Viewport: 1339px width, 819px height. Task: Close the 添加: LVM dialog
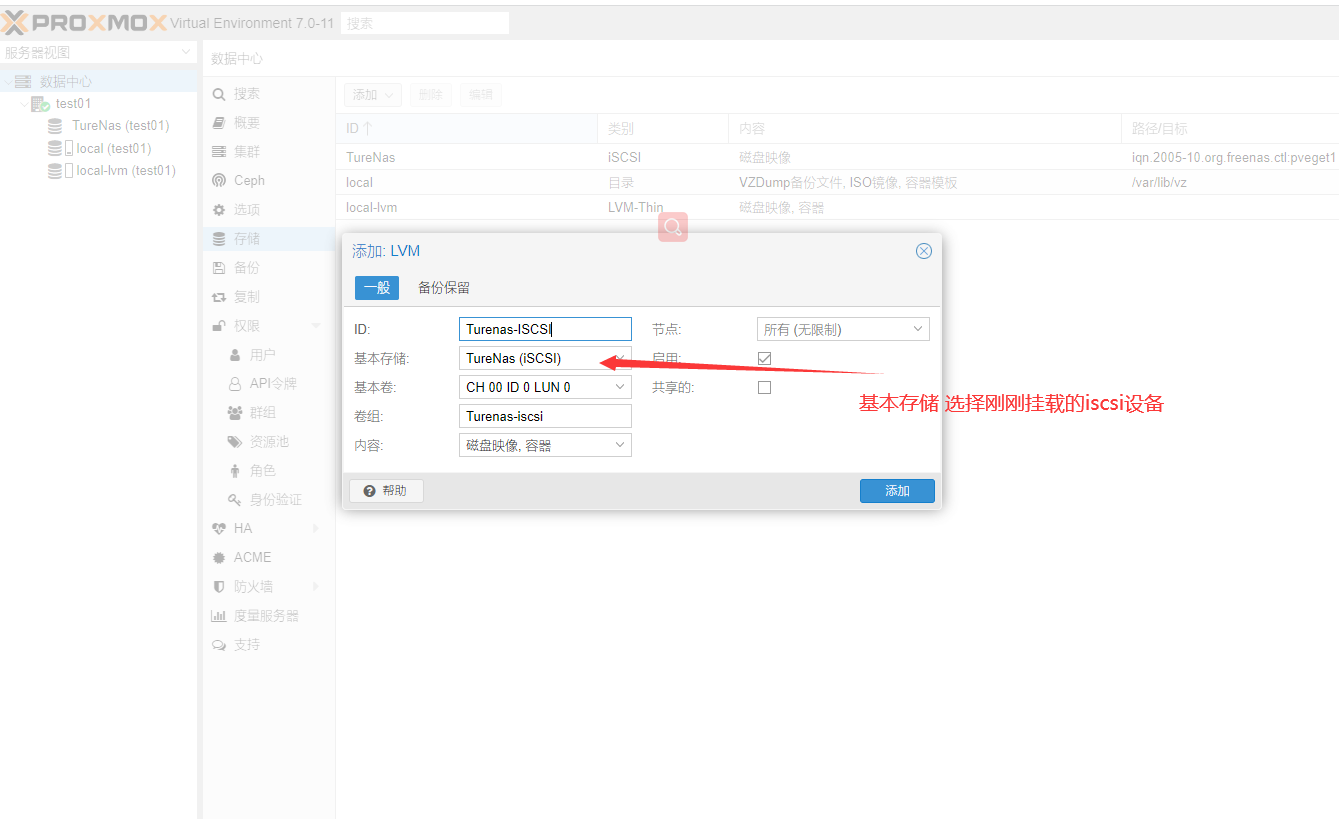pyautogui.click(x=924, y=251)
